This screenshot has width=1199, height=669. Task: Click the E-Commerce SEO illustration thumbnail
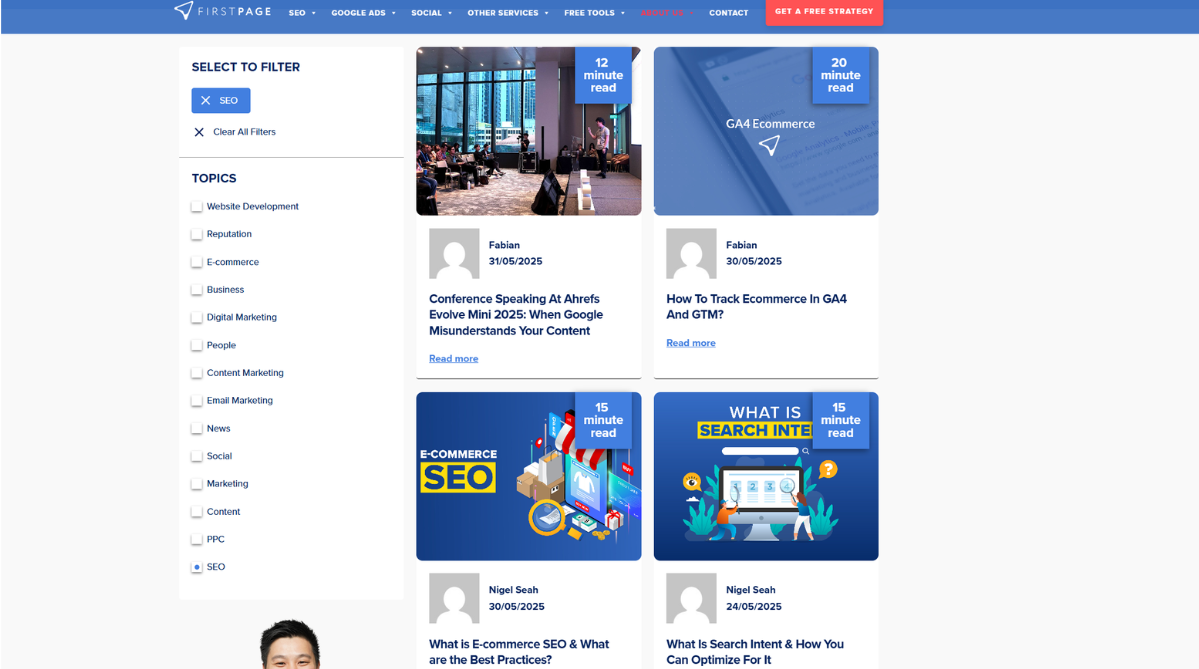click(x=528, y=476)
